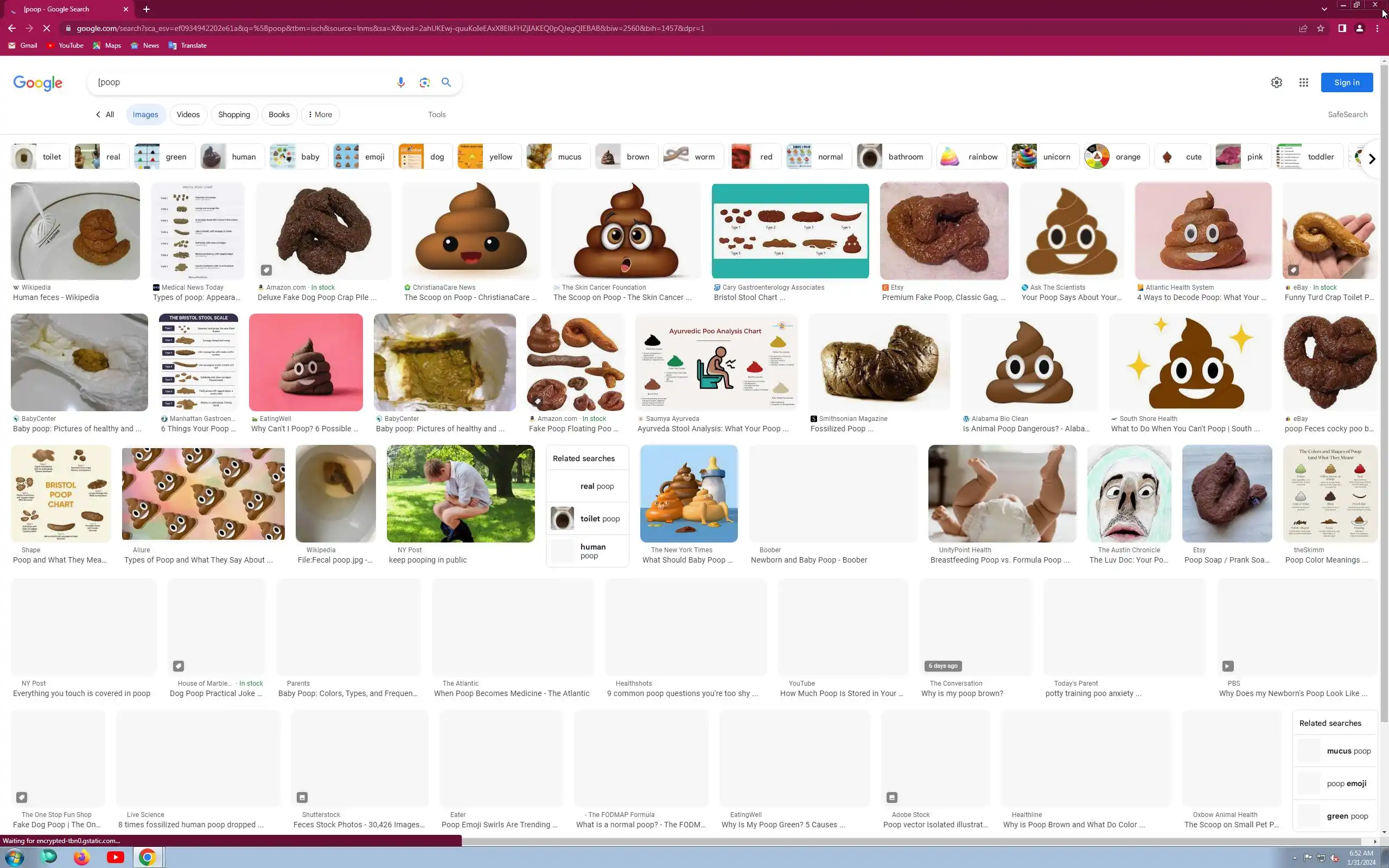Switch to the Videos tab

tap(188, 115)
